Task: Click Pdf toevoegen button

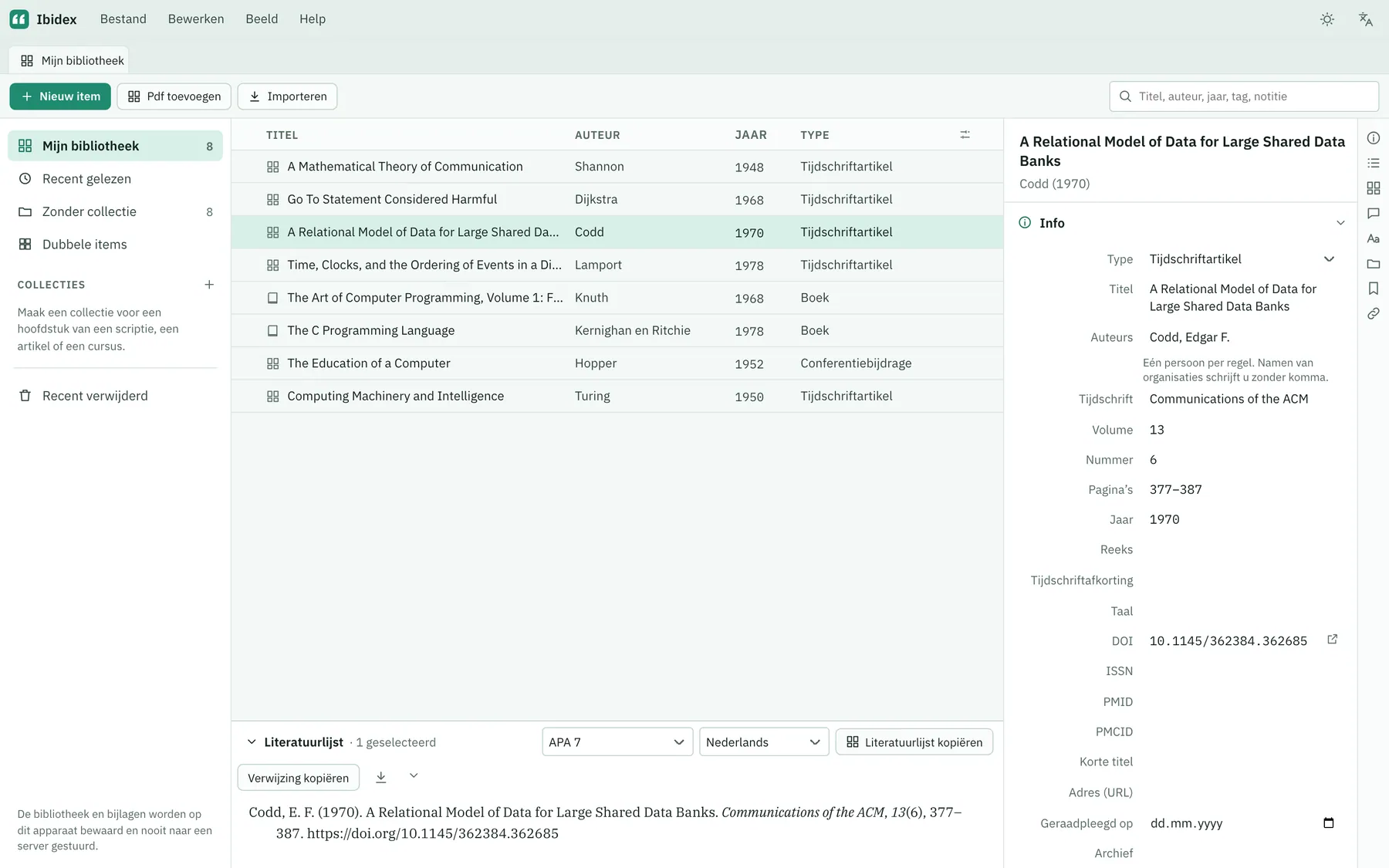Action: 174,96
